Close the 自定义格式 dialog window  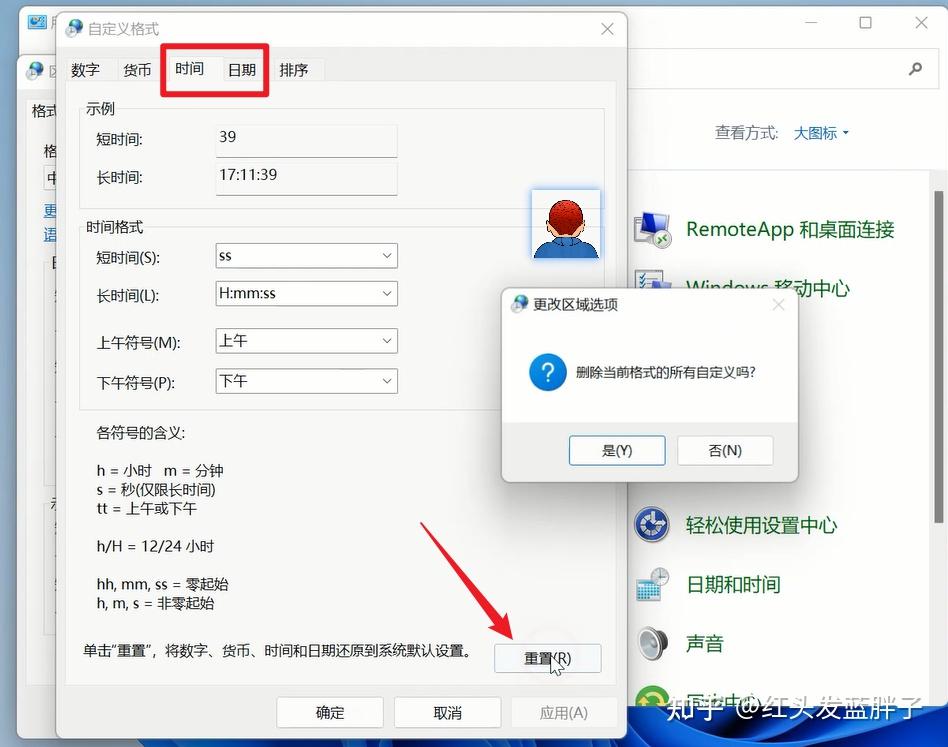point(608,29)
